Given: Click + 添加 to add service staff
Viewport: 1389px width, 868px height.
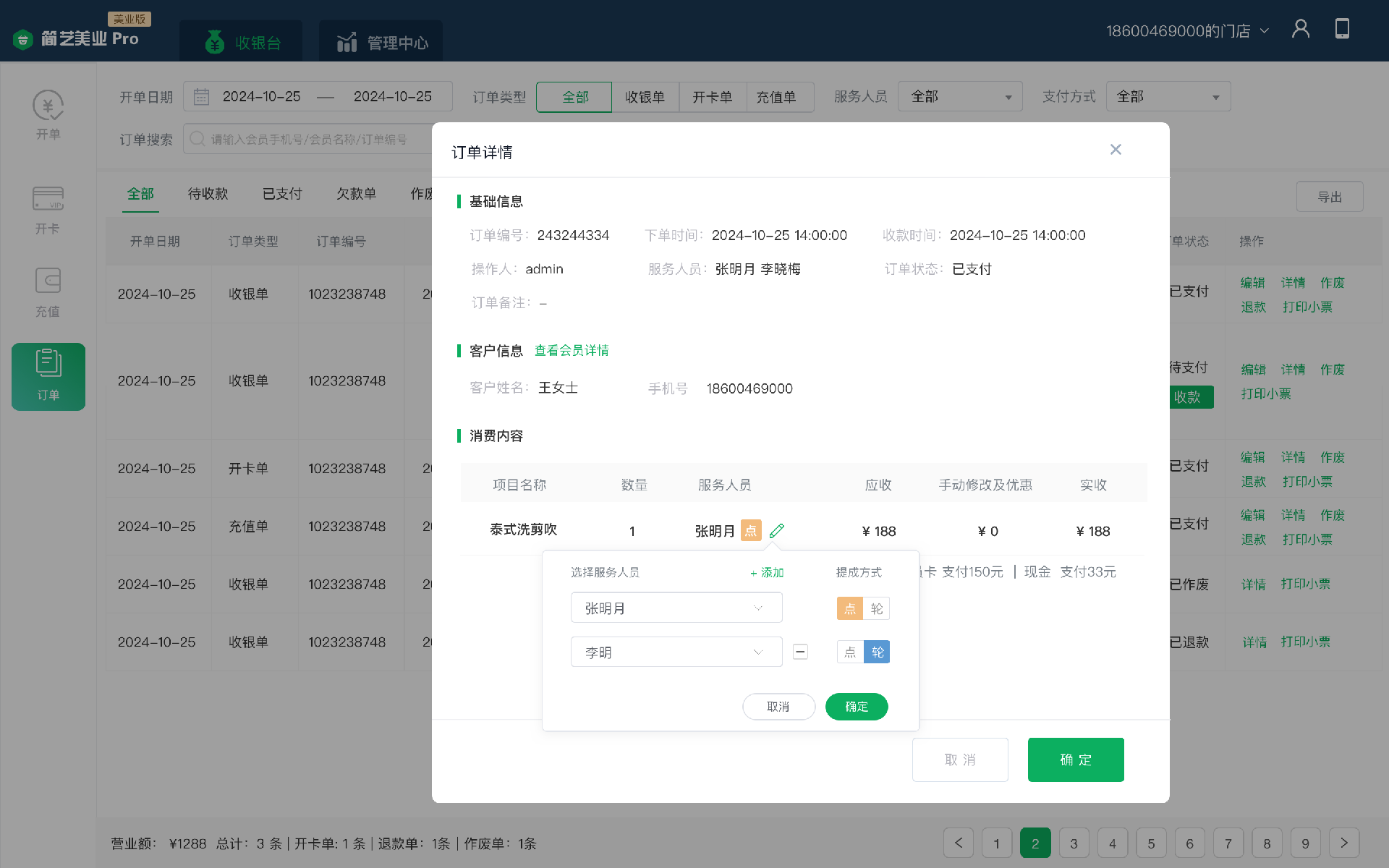Looking at the screenshot, I should point(767,572).
